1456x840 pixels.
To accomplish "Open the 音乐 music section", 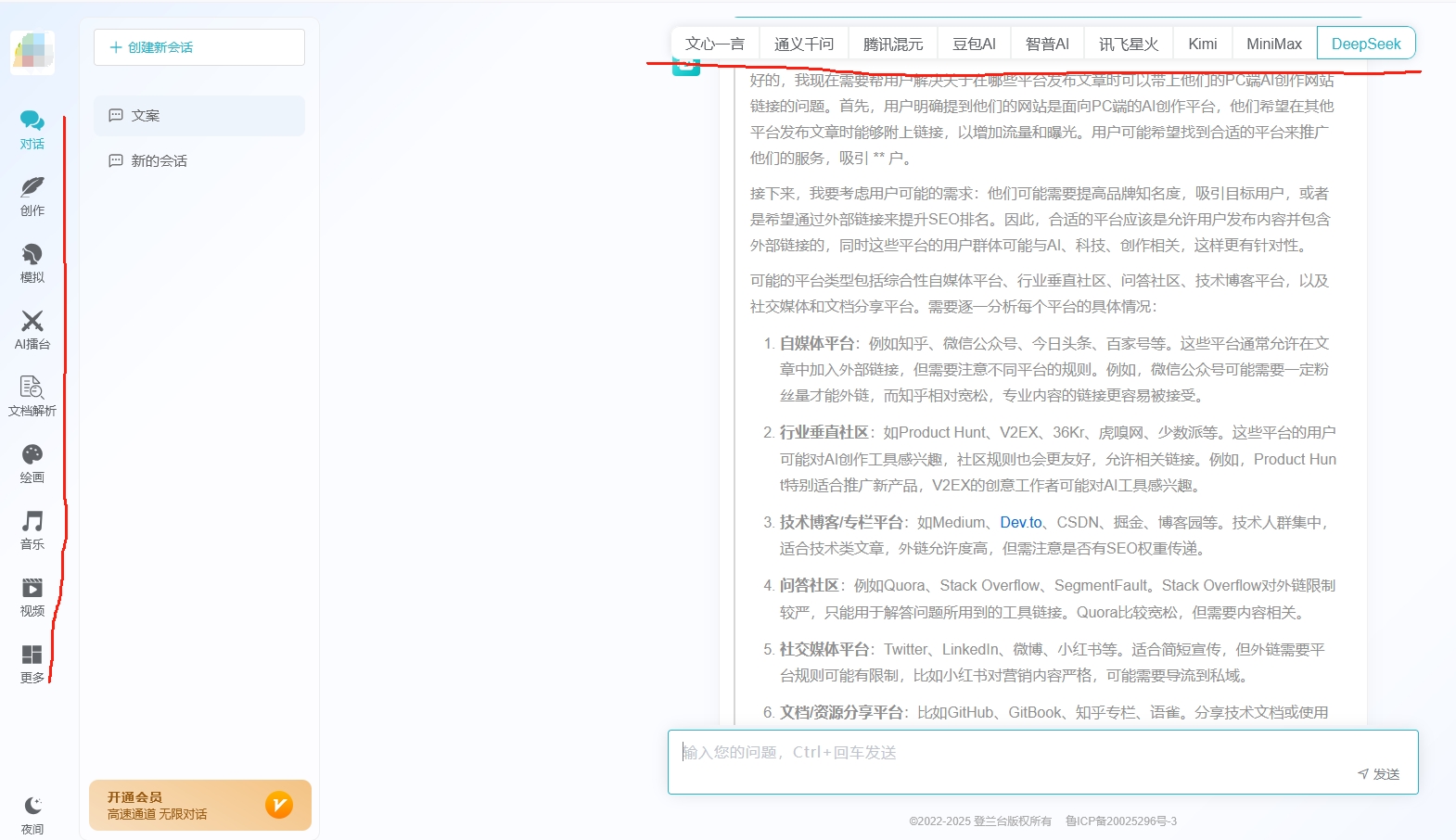I will [32, 530].
